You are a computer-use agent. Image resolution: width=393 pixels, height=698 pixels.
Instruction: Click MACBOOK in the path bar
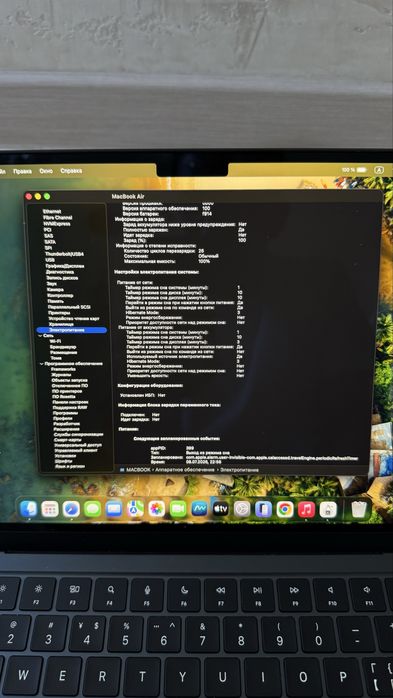point(138,469)
